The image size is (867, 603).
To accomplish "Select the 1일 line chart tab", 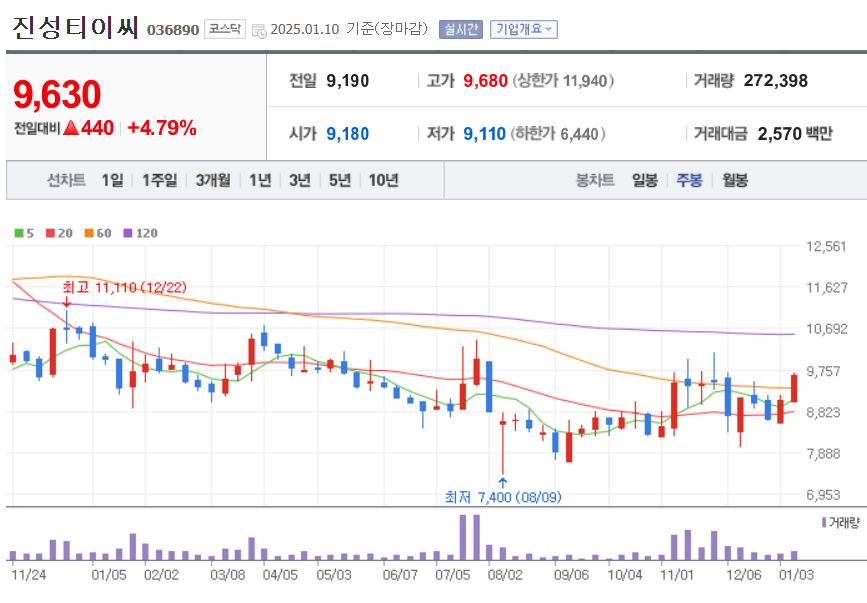I will 112,180.
